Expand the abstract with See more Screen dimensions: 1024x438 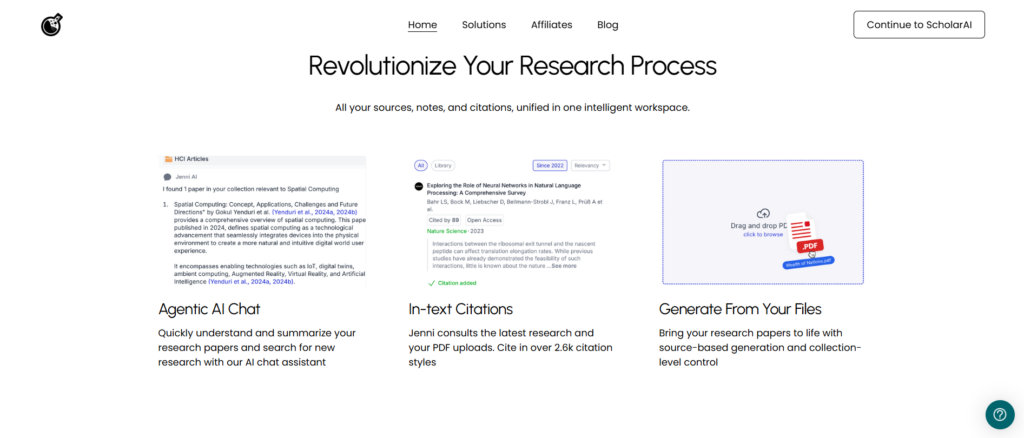click(x=565, y=266)
